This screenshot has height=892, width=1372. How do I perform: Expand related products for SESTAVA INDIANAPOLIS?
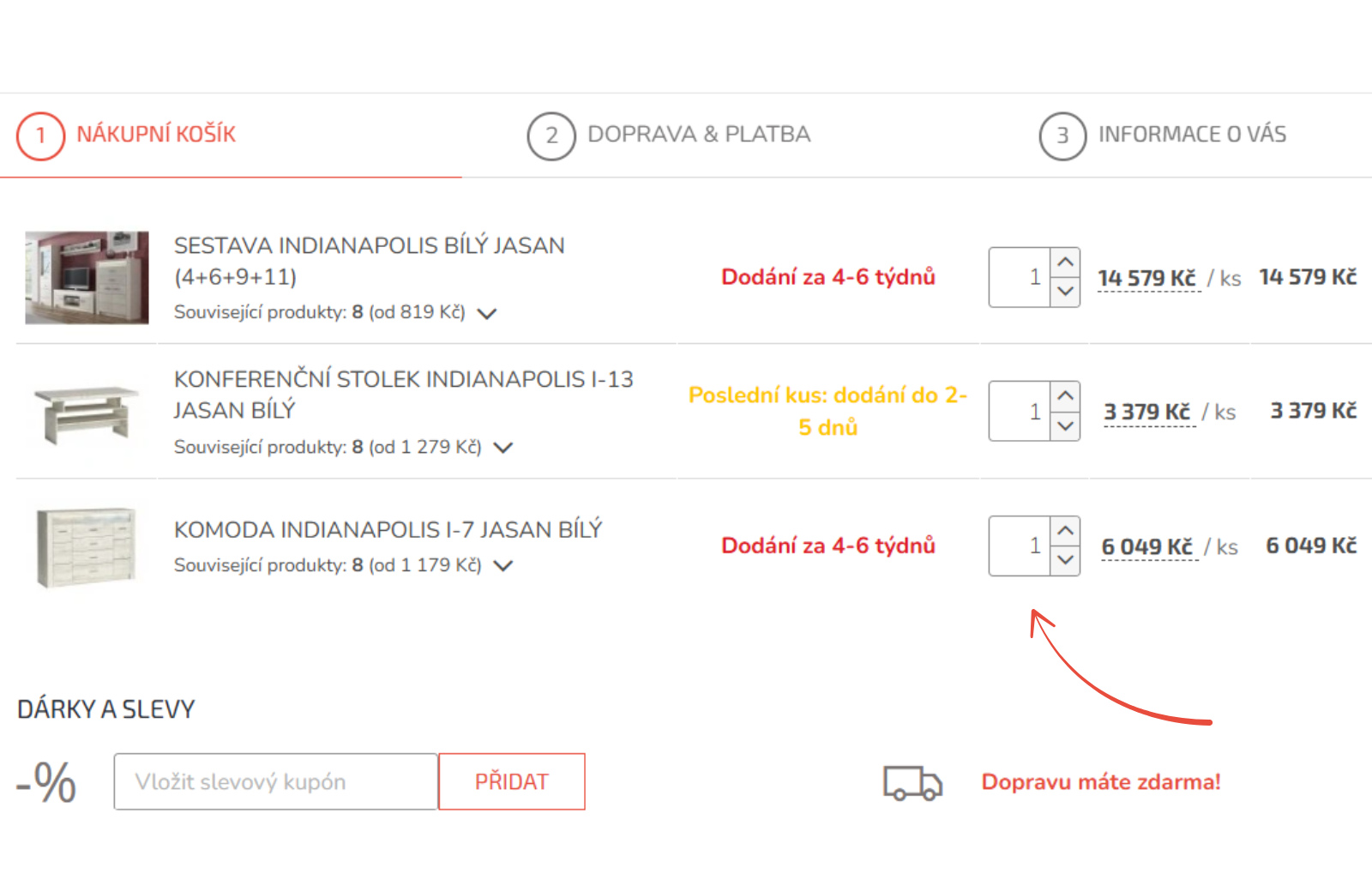click(x=487, y=313)
